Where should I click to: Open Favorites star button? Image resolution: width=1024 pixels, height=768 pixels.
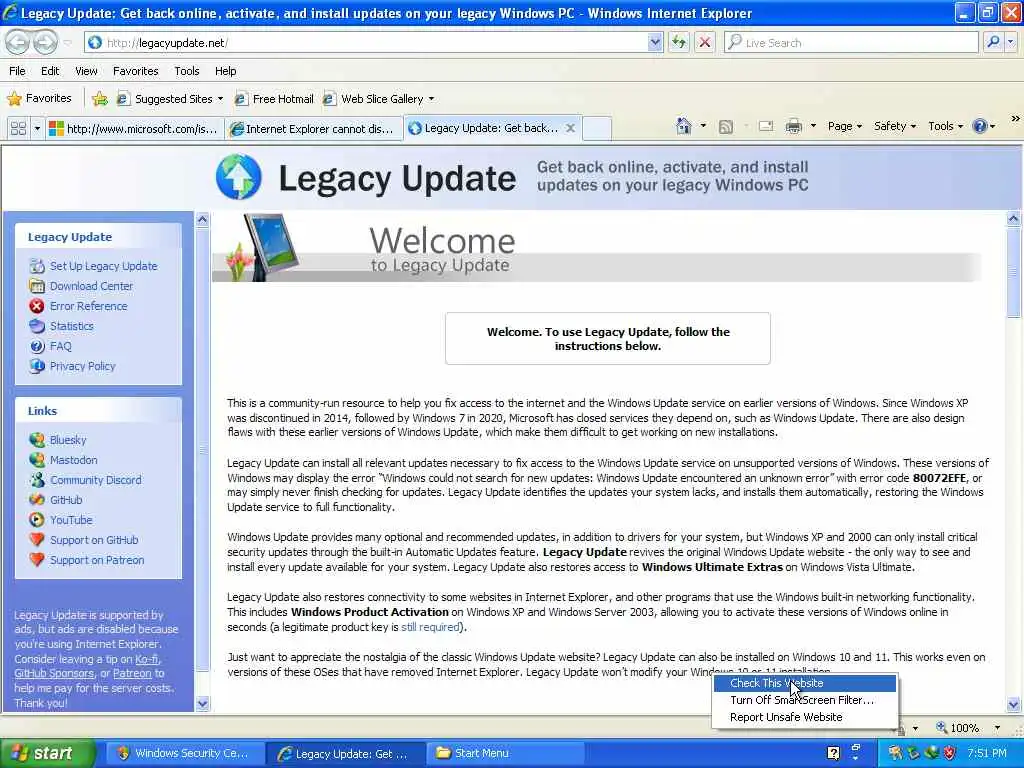39,99
